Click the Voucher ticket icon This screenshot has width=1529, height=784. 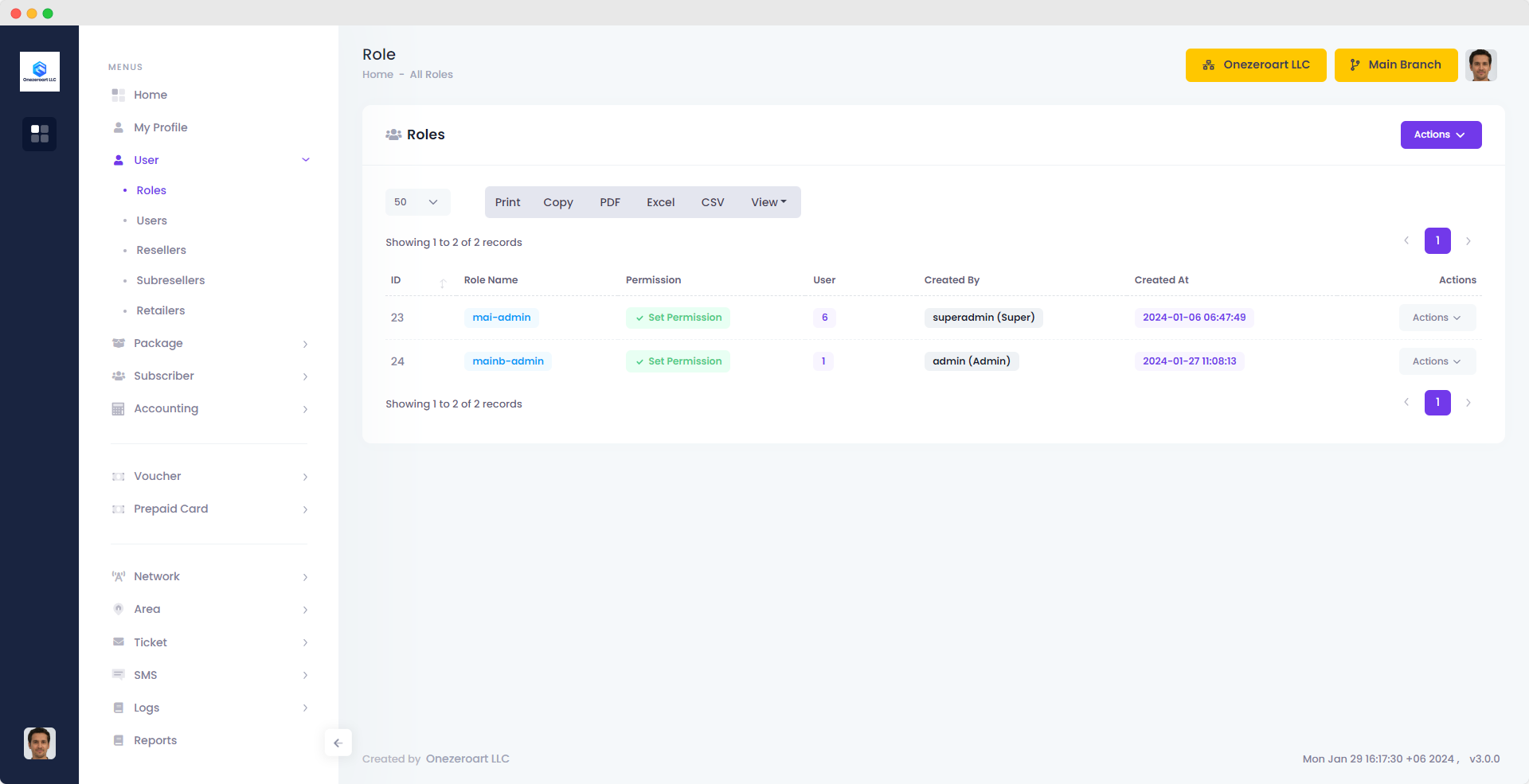point(119,476)
